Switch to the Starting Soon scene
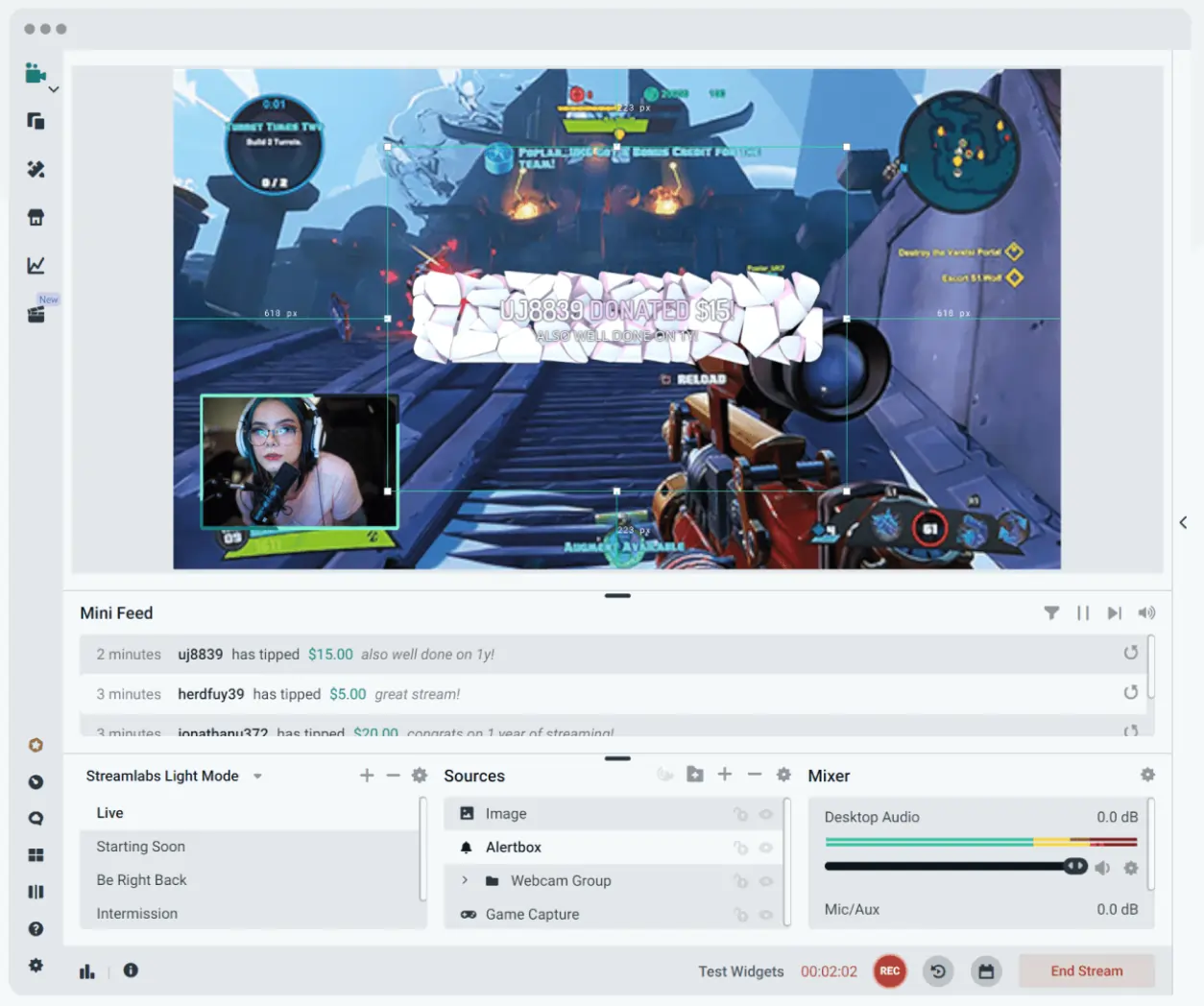Screen dimensions: 1204x1006 140,847
